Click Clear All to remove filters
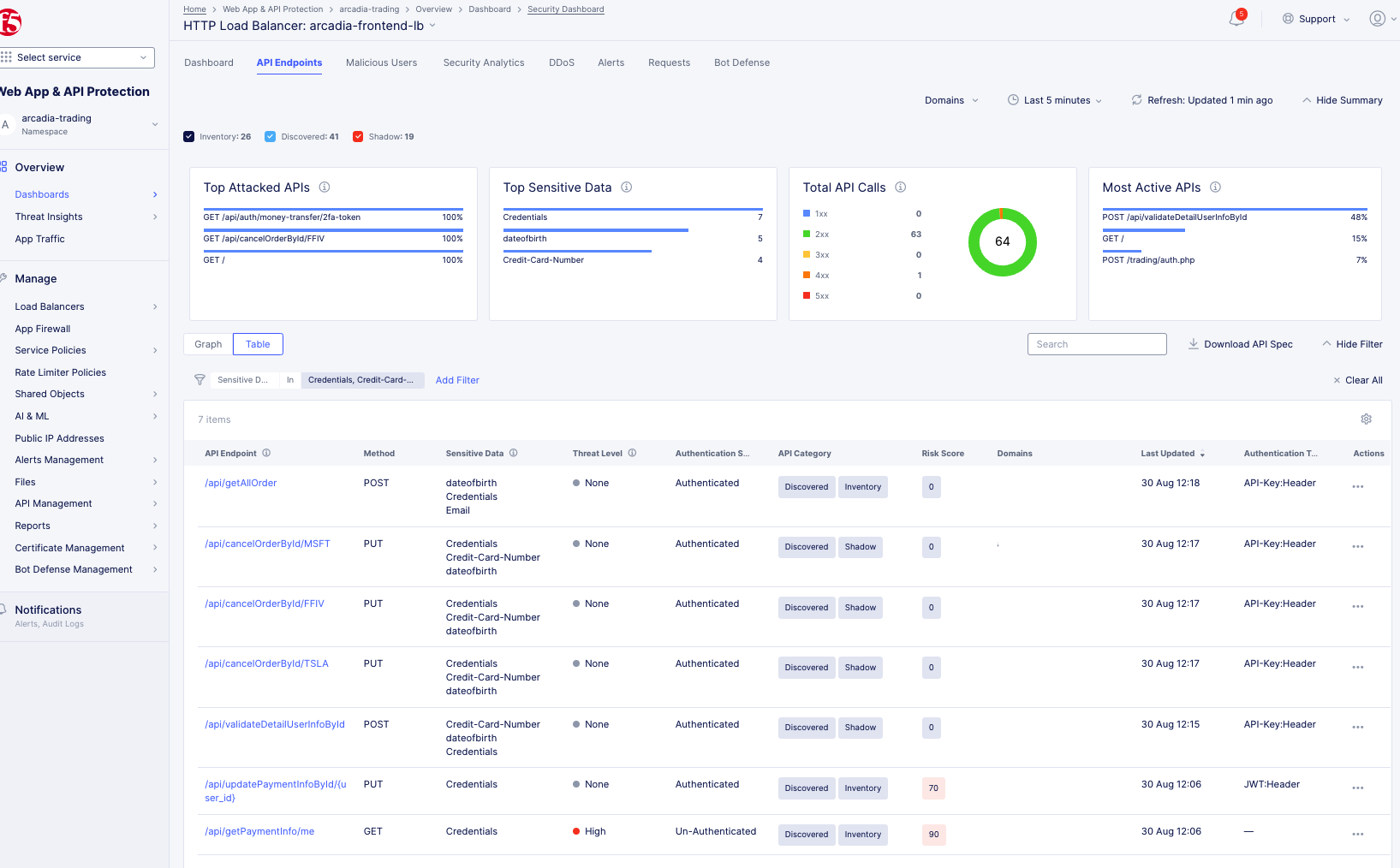 click(1361, 379)
